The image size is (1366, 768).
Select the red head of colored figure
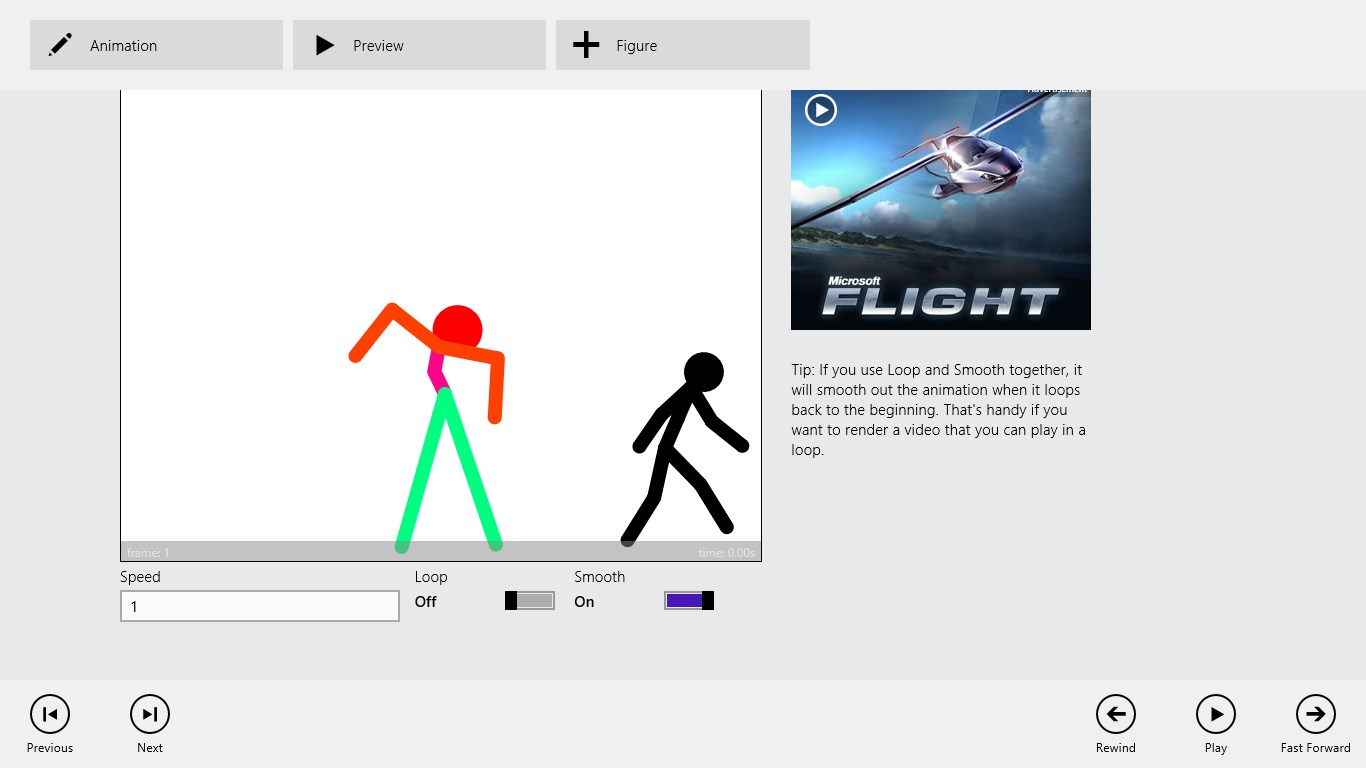click(x=458, y=328)
